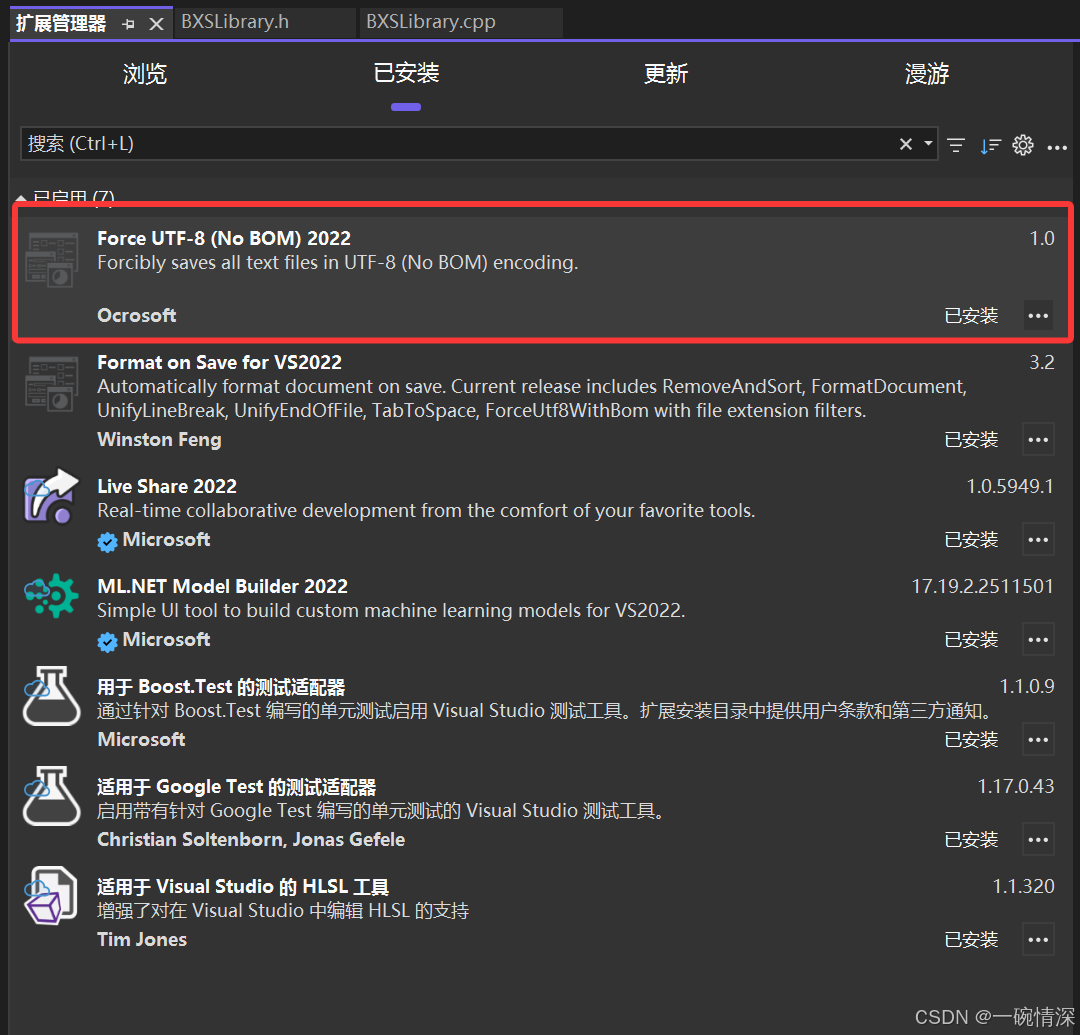Open more options for ML.NET Model Builder
This screenshot has height=1035, width=1080.
pos(1038,640)
